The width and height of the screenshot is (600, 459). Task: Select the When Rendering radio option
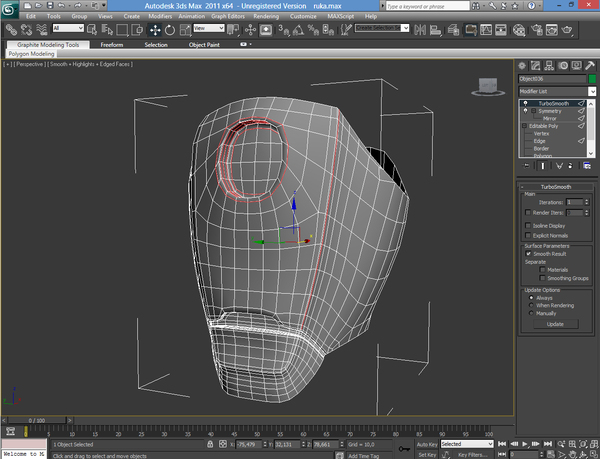(531, 306)
